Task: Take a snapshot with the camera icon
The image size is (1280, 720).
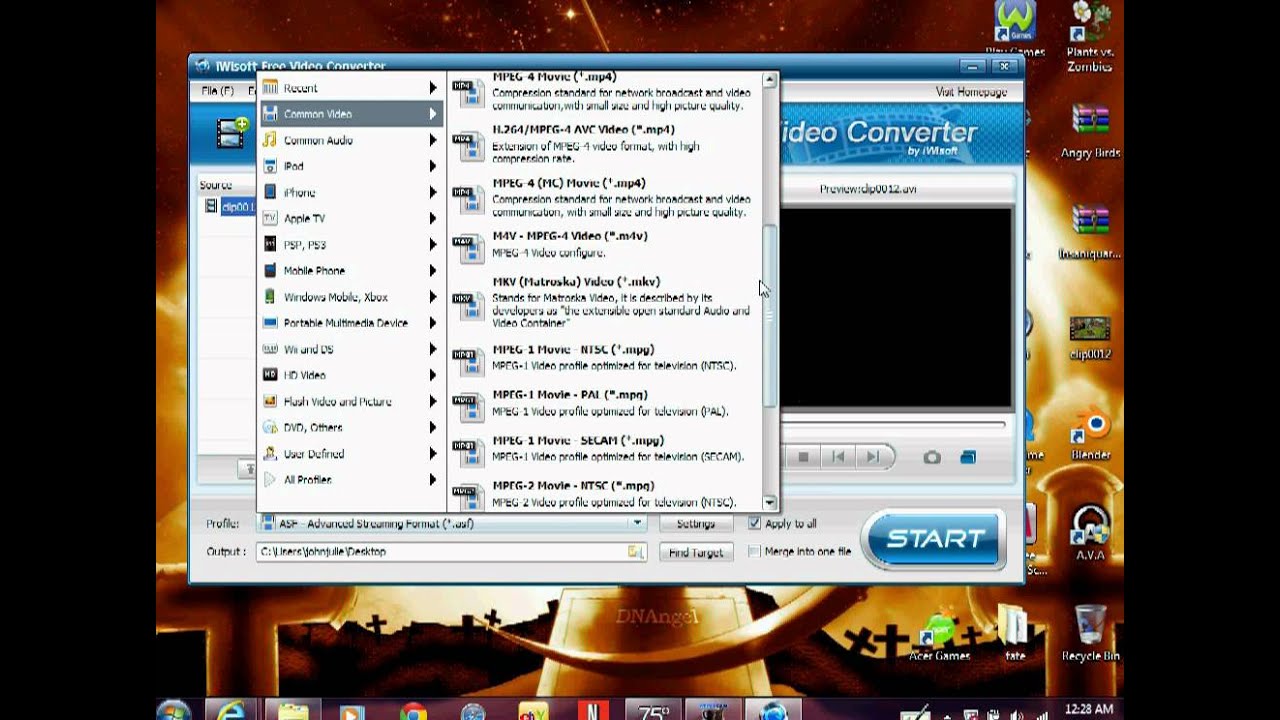Action: (932, 457)
